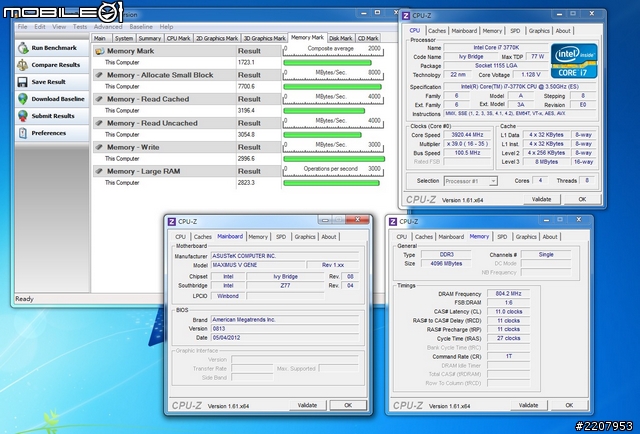Click the Z icon of Memory CPU-Z window

click(x=393, y=222)
